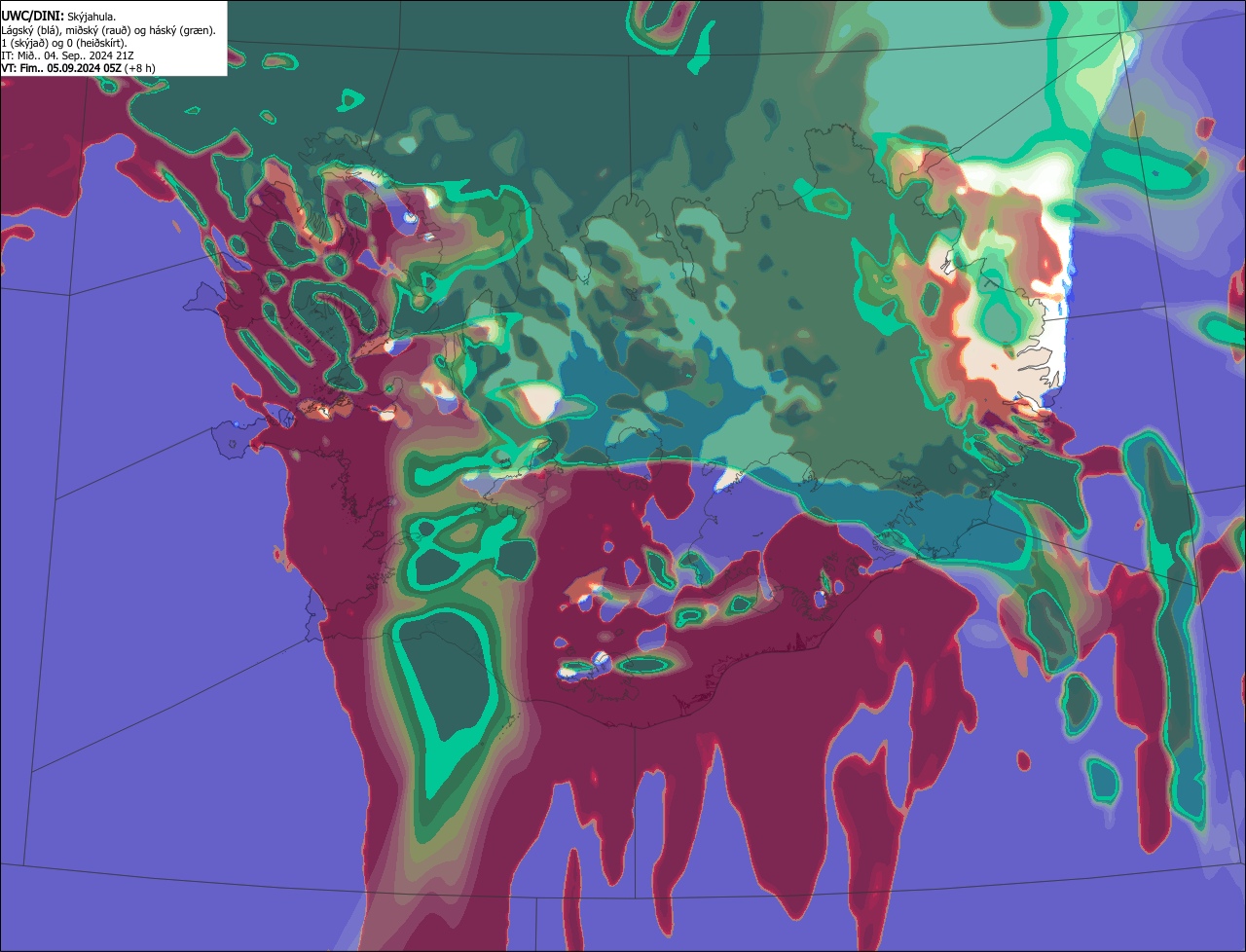Click the '1 (skýjað) og 0 (heiðskírt).' line
The image size is (1246, 952).
tap(63, 43)
